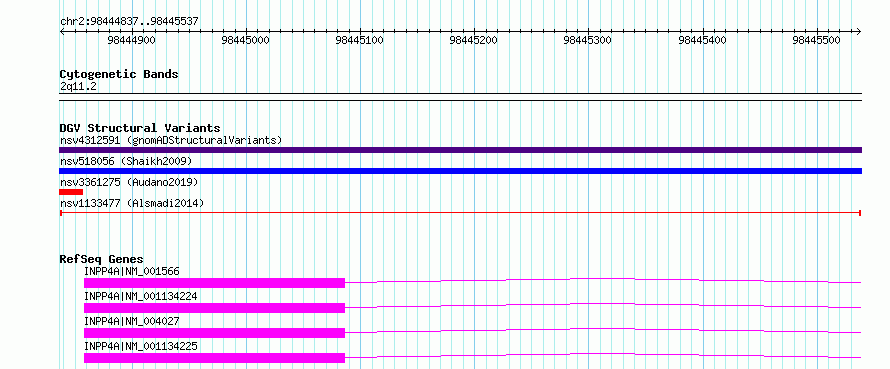This screenshot has height=369, width=890.
Task: Click the NM_001566 intron line
Action: (603, 279)
